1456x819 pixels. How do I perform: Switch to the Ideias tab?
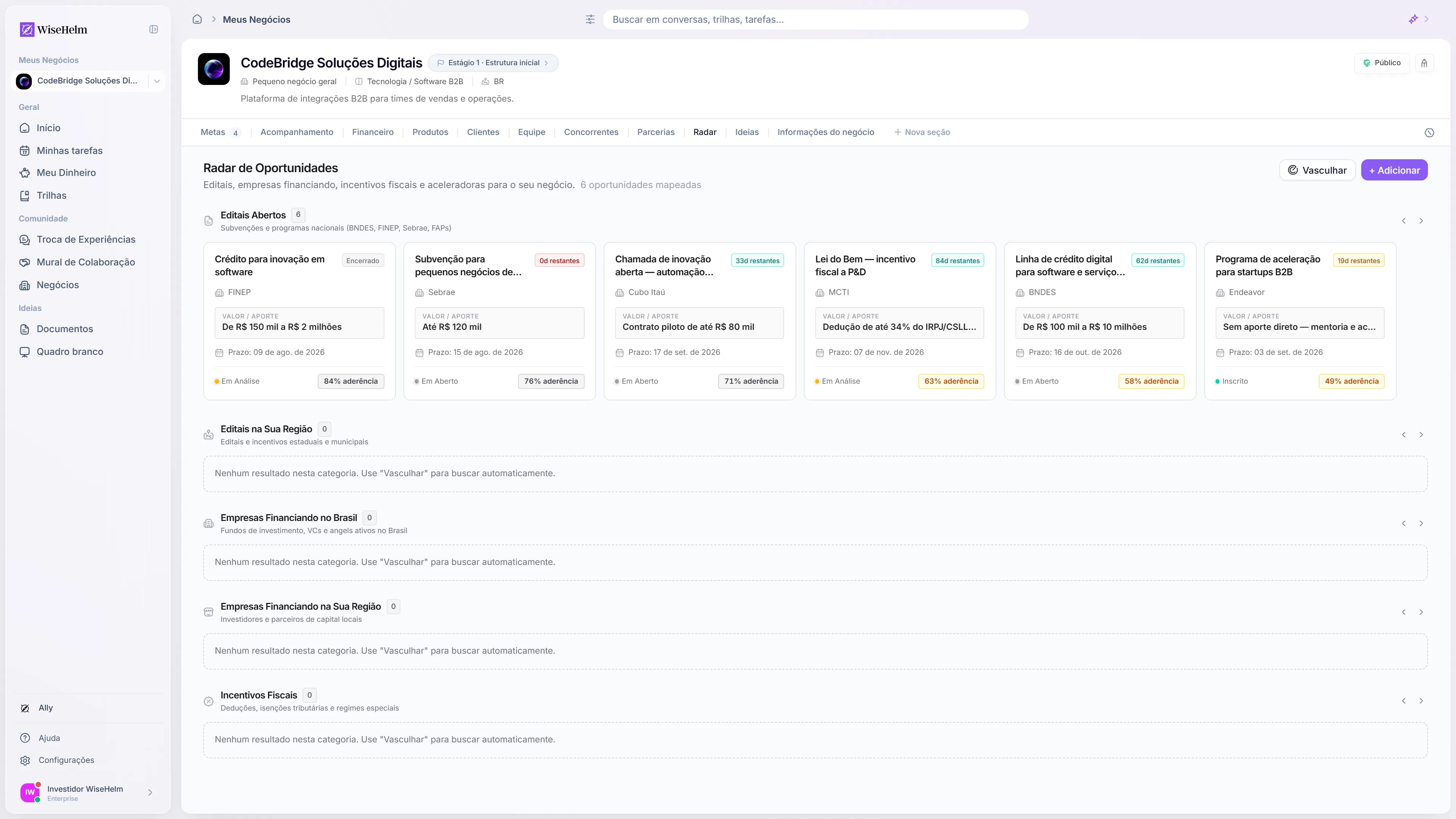[x=747, y=132]
